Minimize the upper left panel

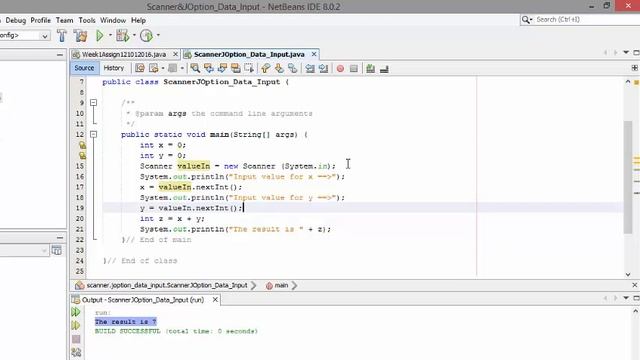60,55
